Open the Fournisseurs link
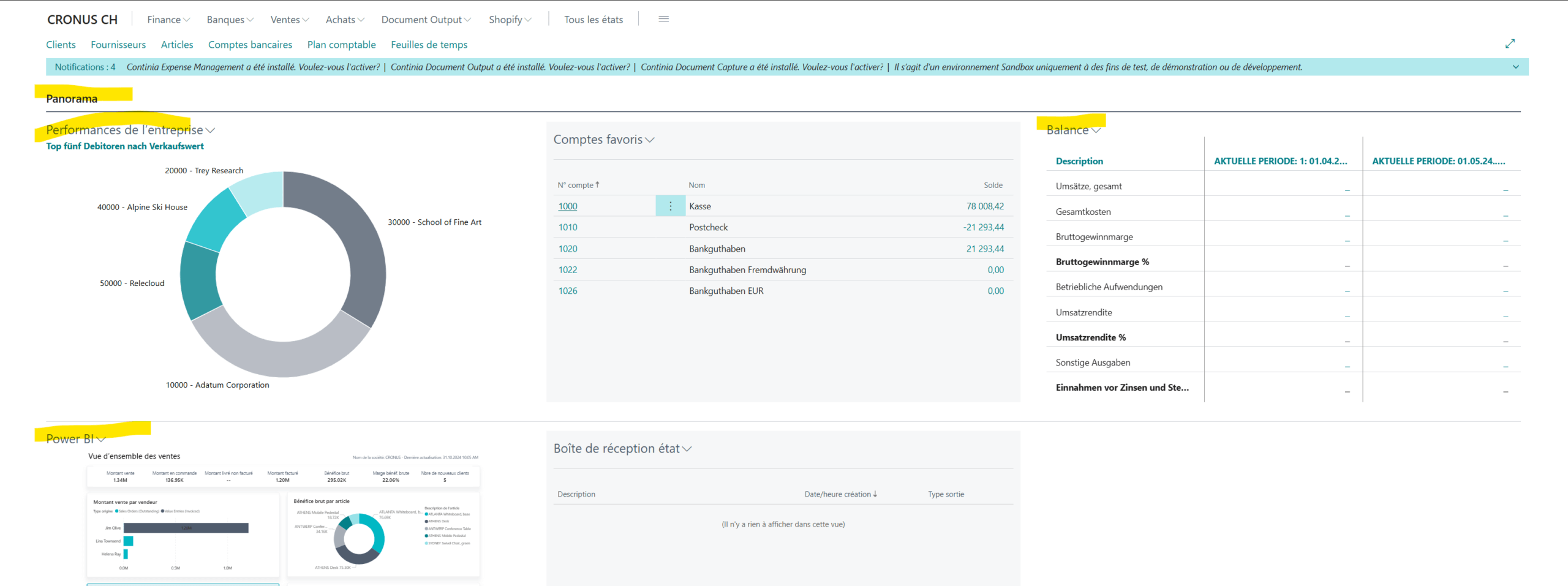Screen dimensions: 1568x586 click(x=118, y=45)
